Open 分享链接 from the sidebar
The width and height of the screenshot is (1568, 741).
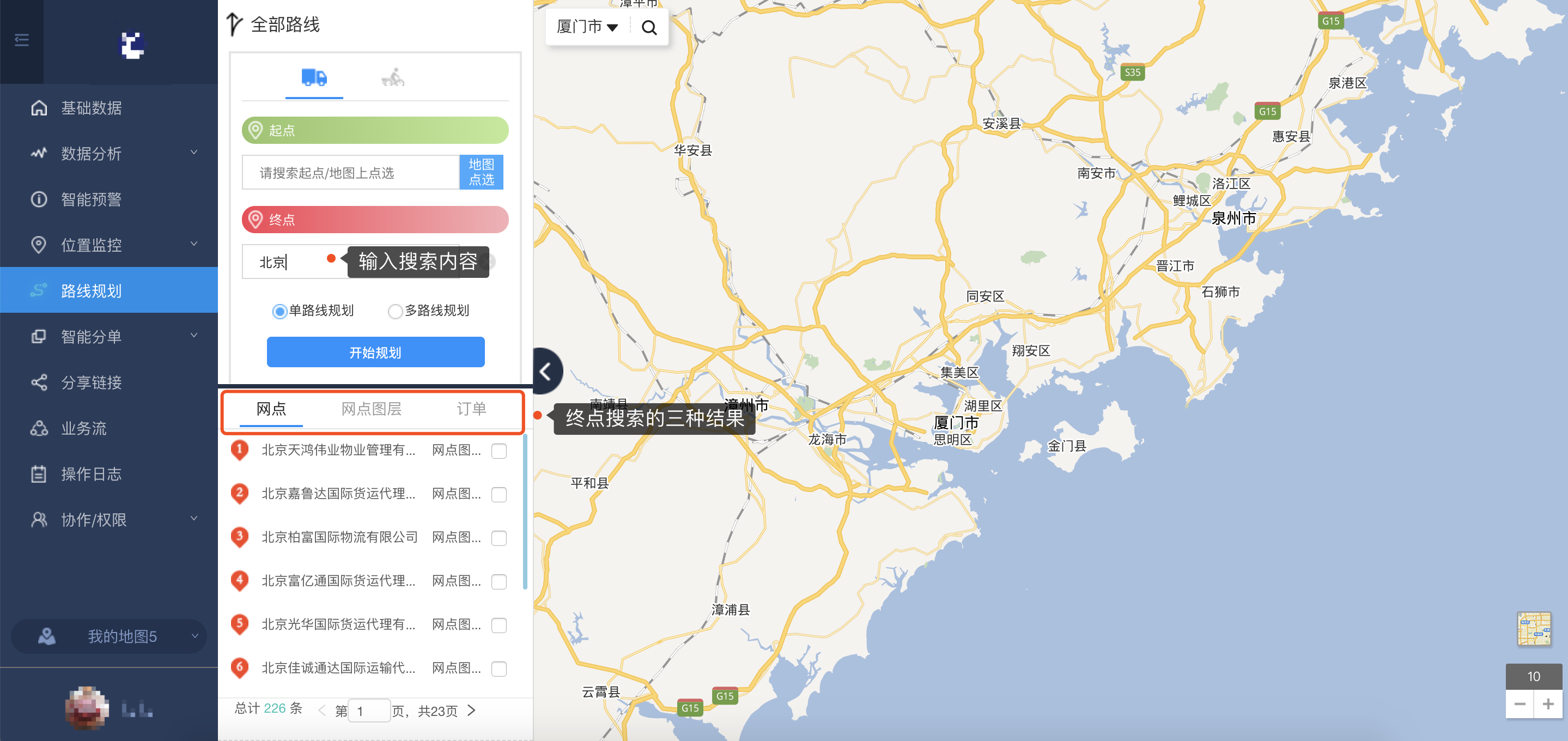click(x=92, y=382)
